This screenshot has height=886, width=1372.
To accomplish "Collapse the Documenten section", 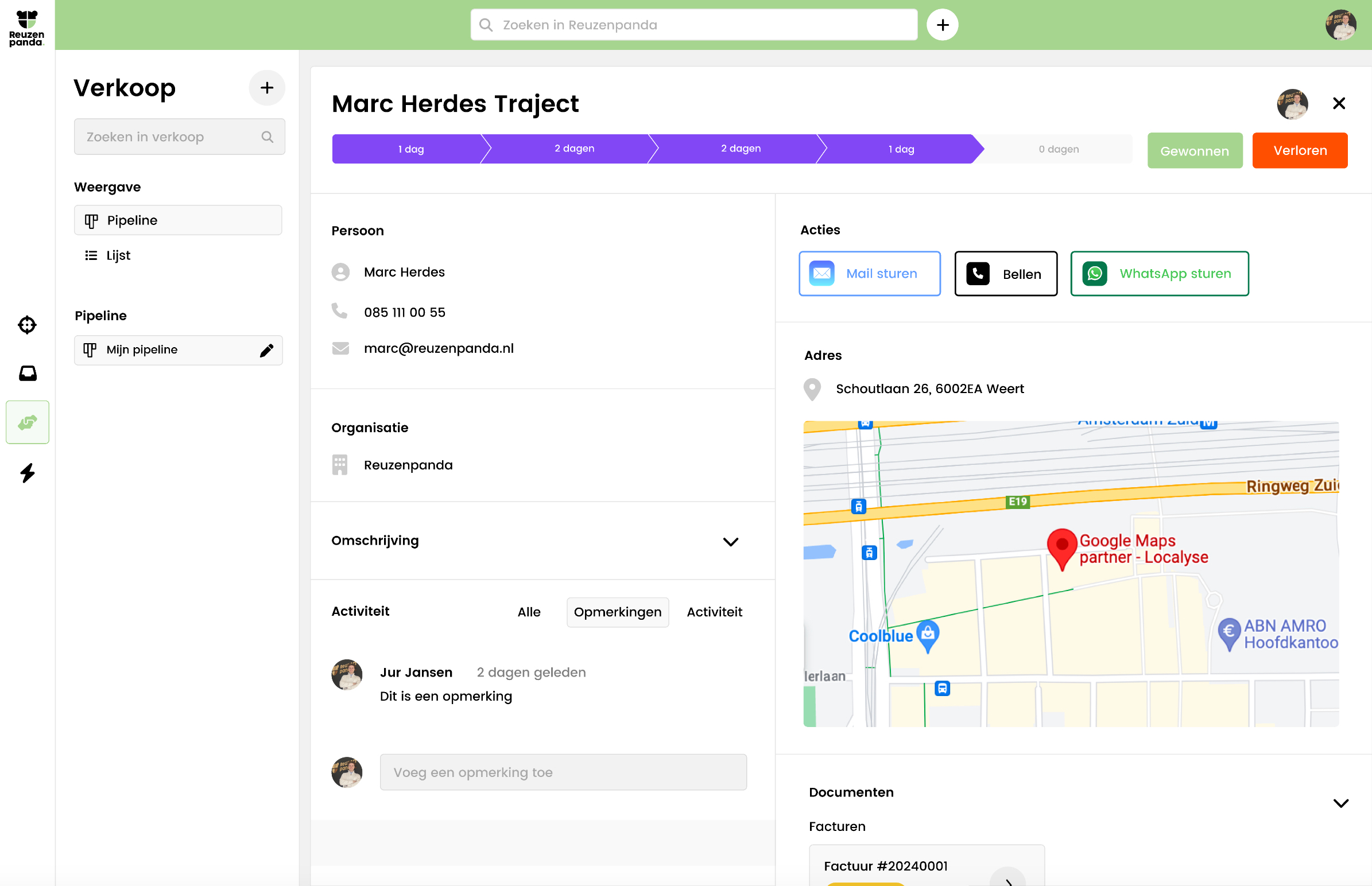I will click(x=1342, y=803).
